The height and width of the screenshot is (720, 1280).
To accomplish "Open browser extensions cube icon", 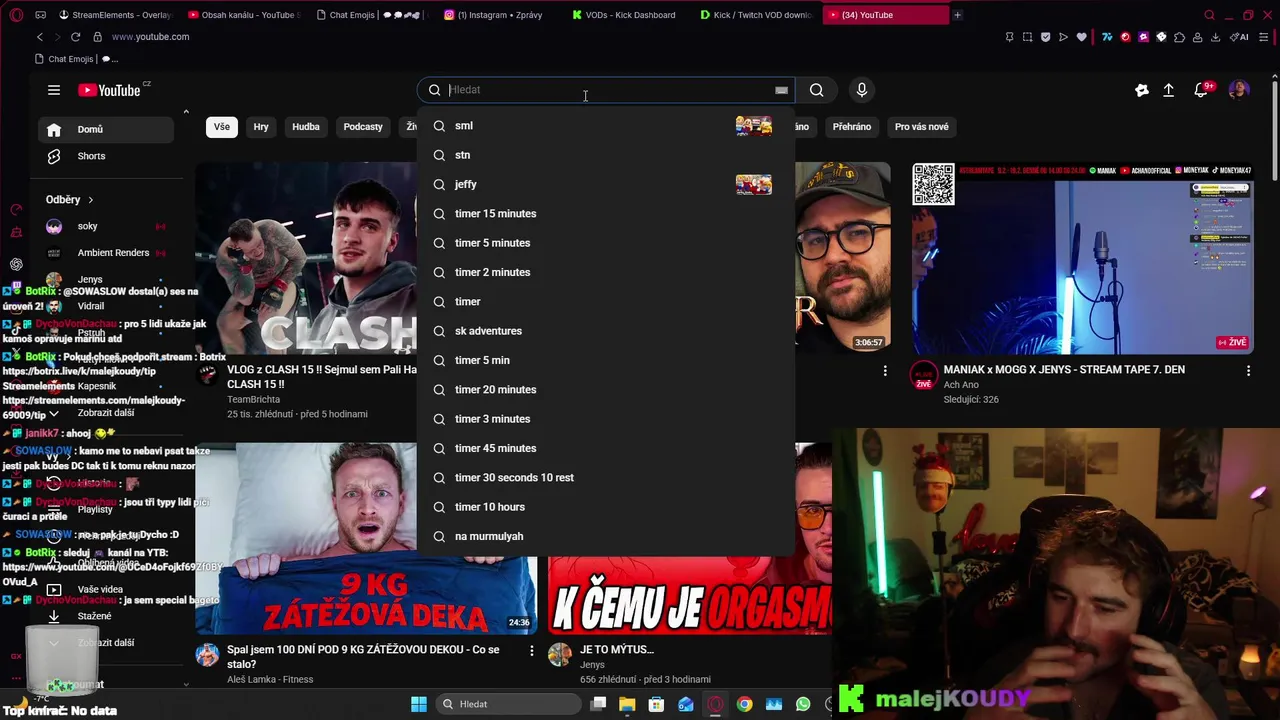I will click(1179, 37).
